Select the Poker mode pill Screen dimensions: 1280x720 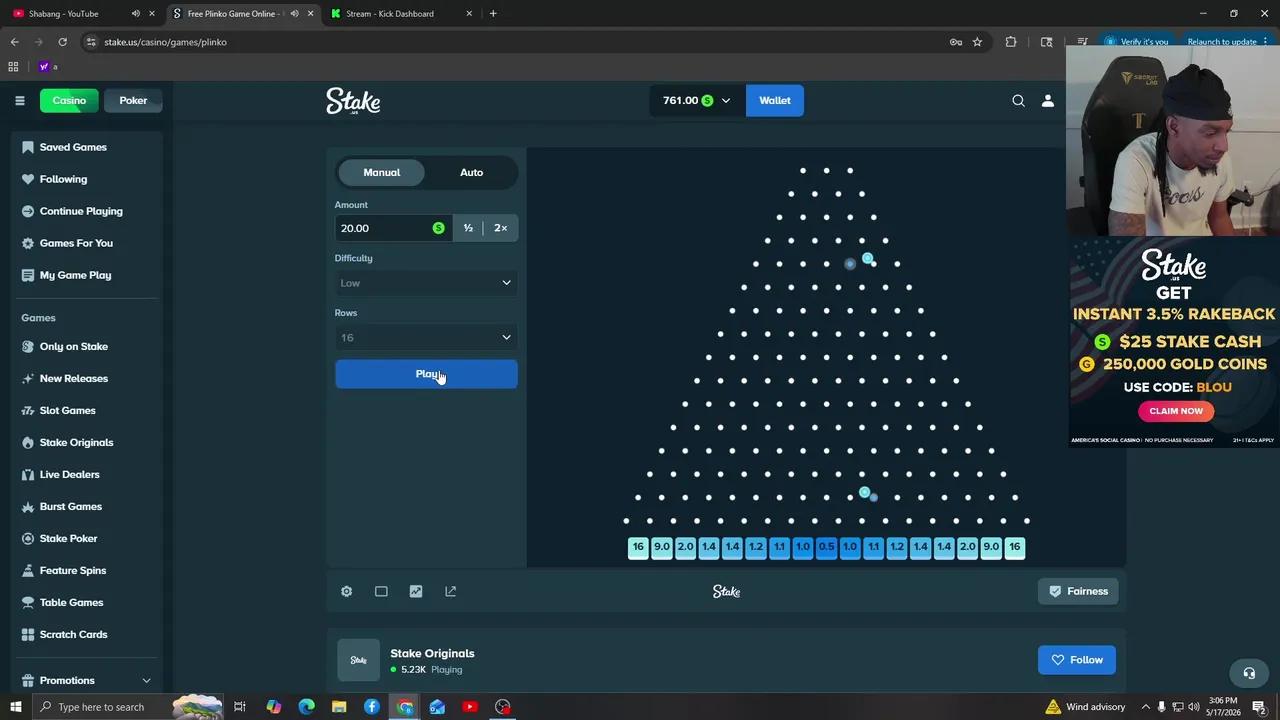[133, 100]
